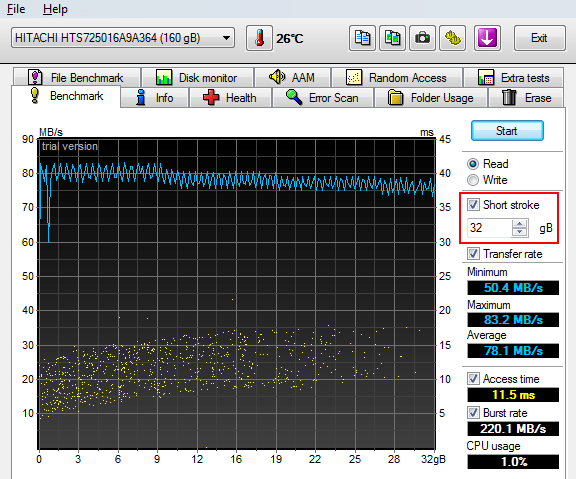Image resolution: width=576 pixels, height=479 pixels.
Task: Open the options wrench icon
Action: (453, 38)
